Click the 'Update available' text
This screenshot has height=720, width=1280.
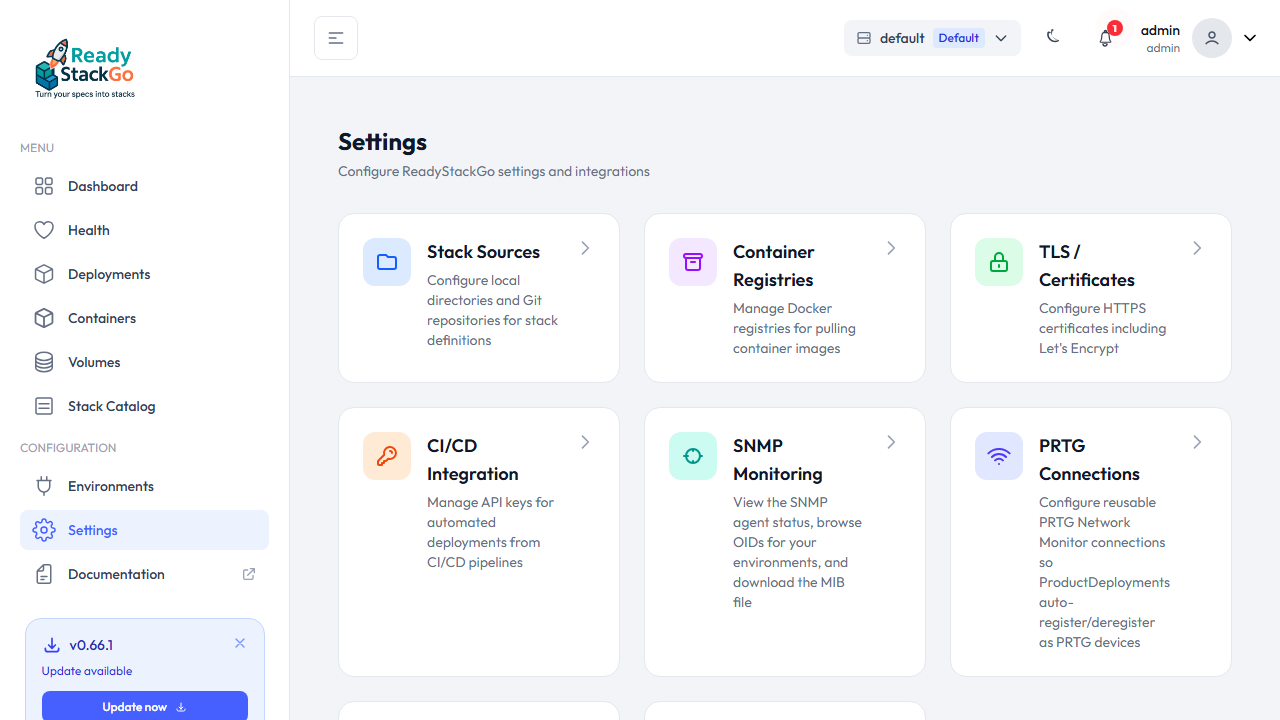87,671
